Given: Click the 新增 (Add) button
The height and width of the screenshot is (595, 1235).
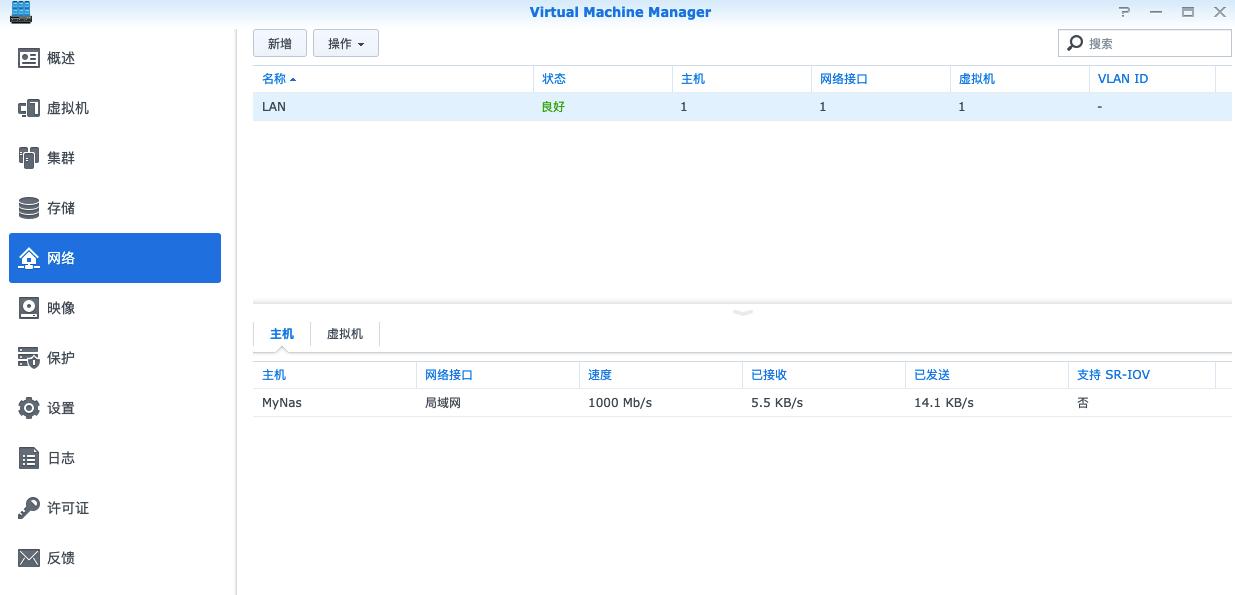Looking at the screenshot, I should coord(279,43).
